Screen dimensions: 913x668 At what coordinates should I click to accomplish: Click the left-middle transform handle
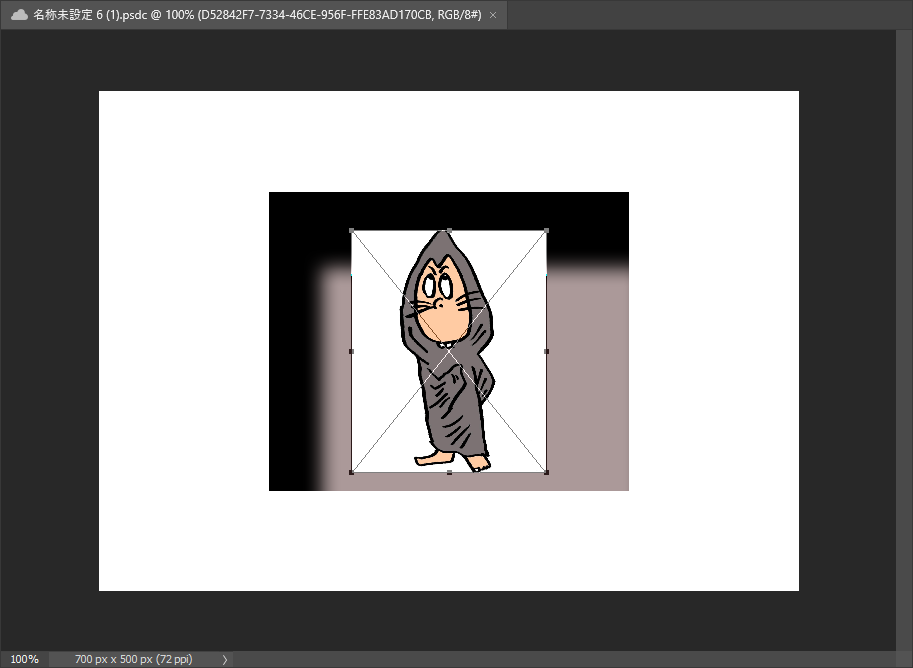point(351,351)
